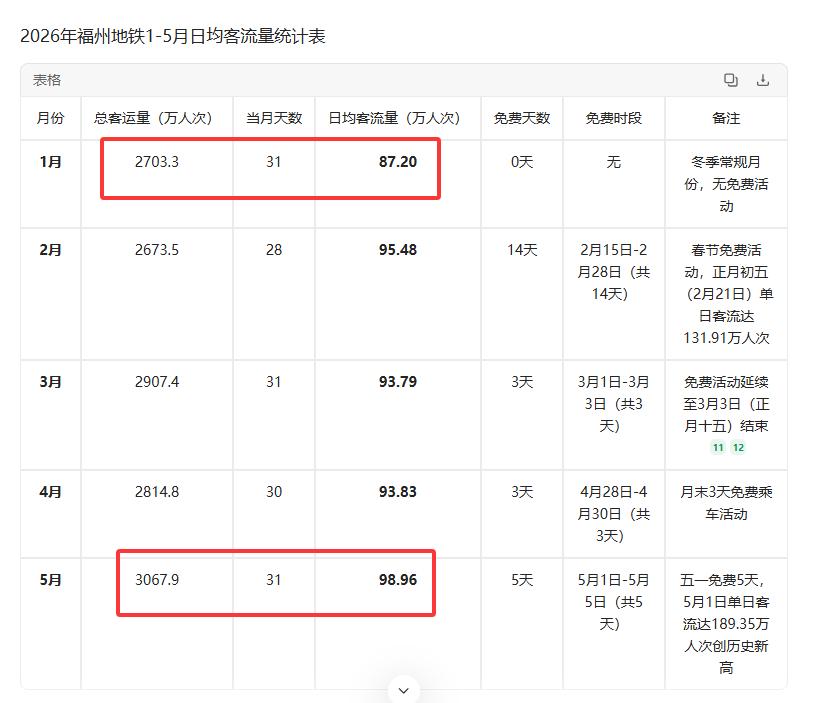Click the 无 free period cell
Screen dimensions: 814x703
point(614,162)
